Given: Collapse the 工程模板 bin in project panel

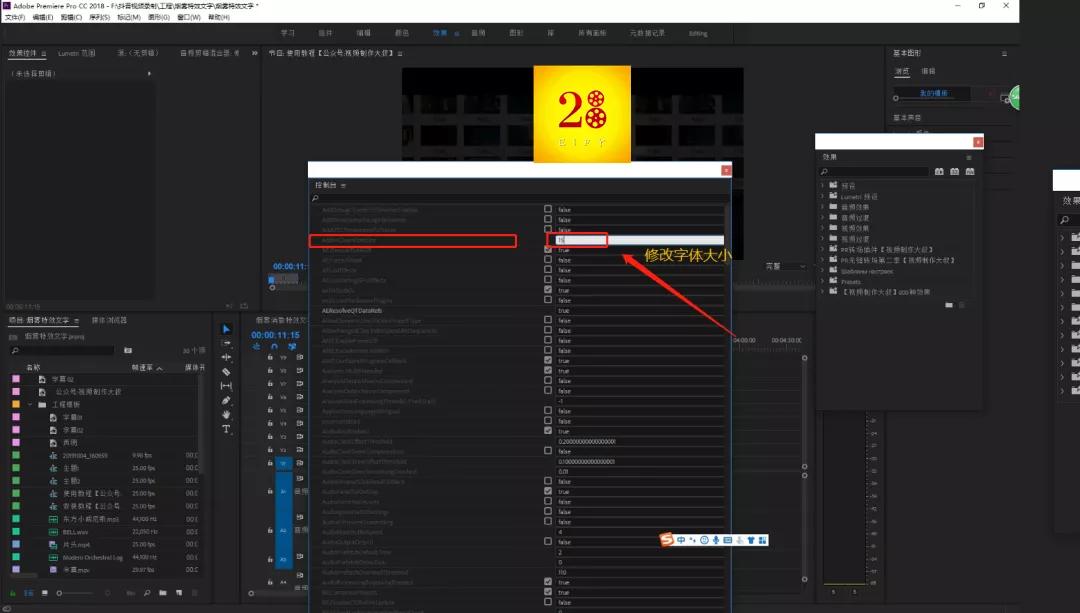Looking at the screenshot, I should (x=30, y=404).
